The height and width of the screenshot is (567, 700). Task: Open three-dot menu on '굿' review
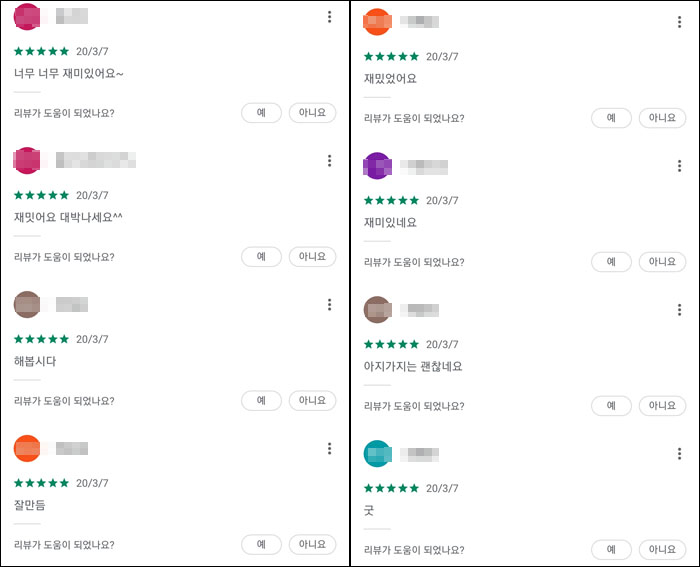click(x=679, y=454)
